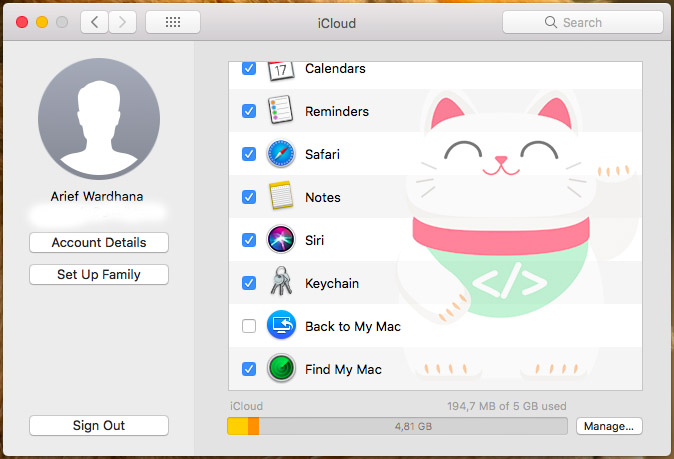Select the Reminders label text
This screenshot has width=674, height=459.
click(x=337, y=111)
